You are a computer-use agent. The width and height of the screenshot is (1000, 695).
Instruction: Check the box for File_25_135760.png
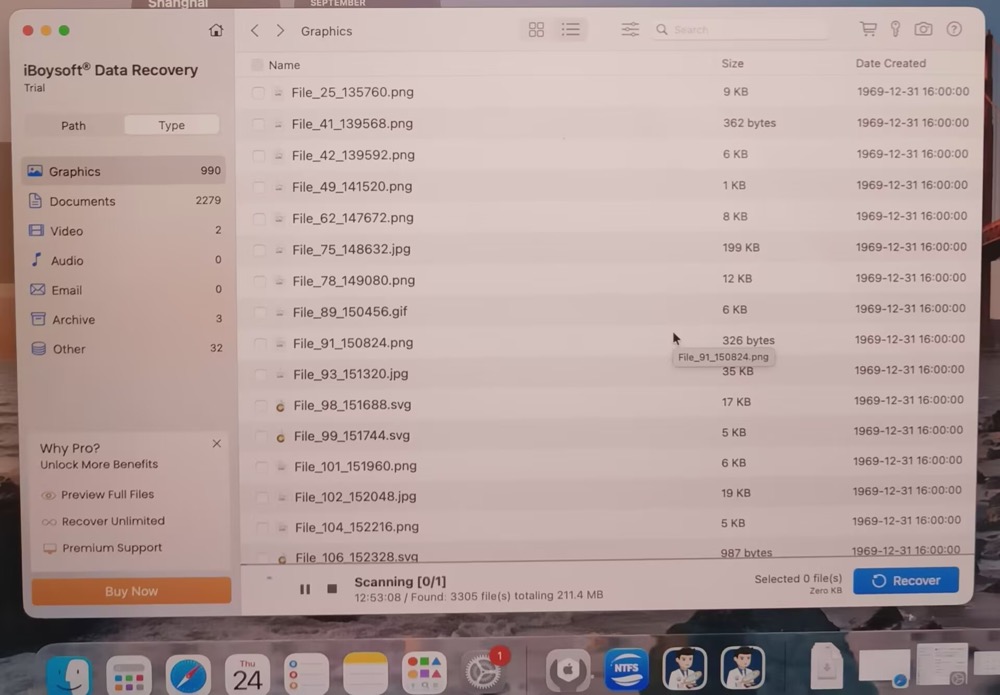point(258,92)
